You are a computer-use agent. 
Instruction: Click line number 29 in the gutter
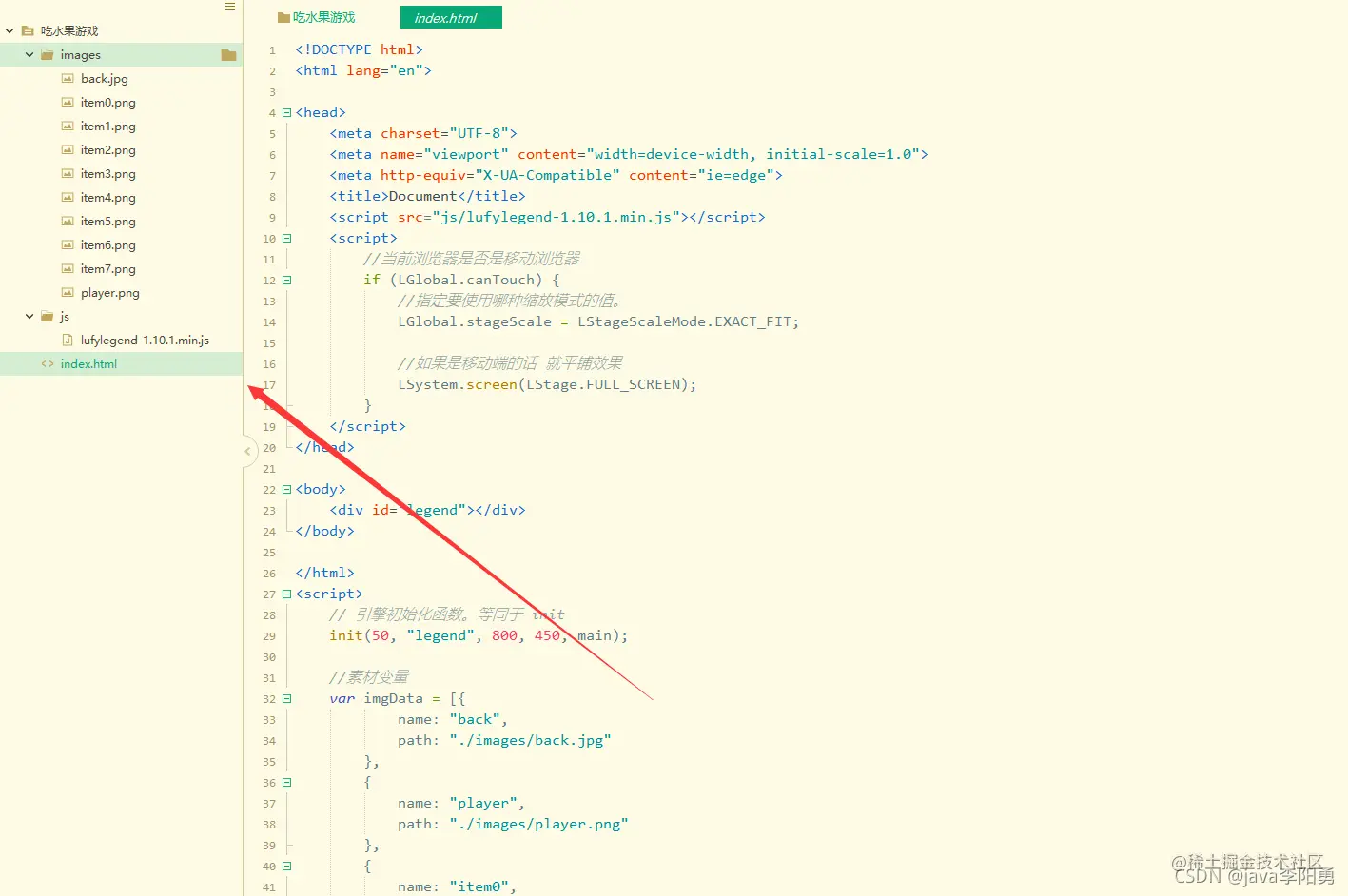(x=269, y=636)
